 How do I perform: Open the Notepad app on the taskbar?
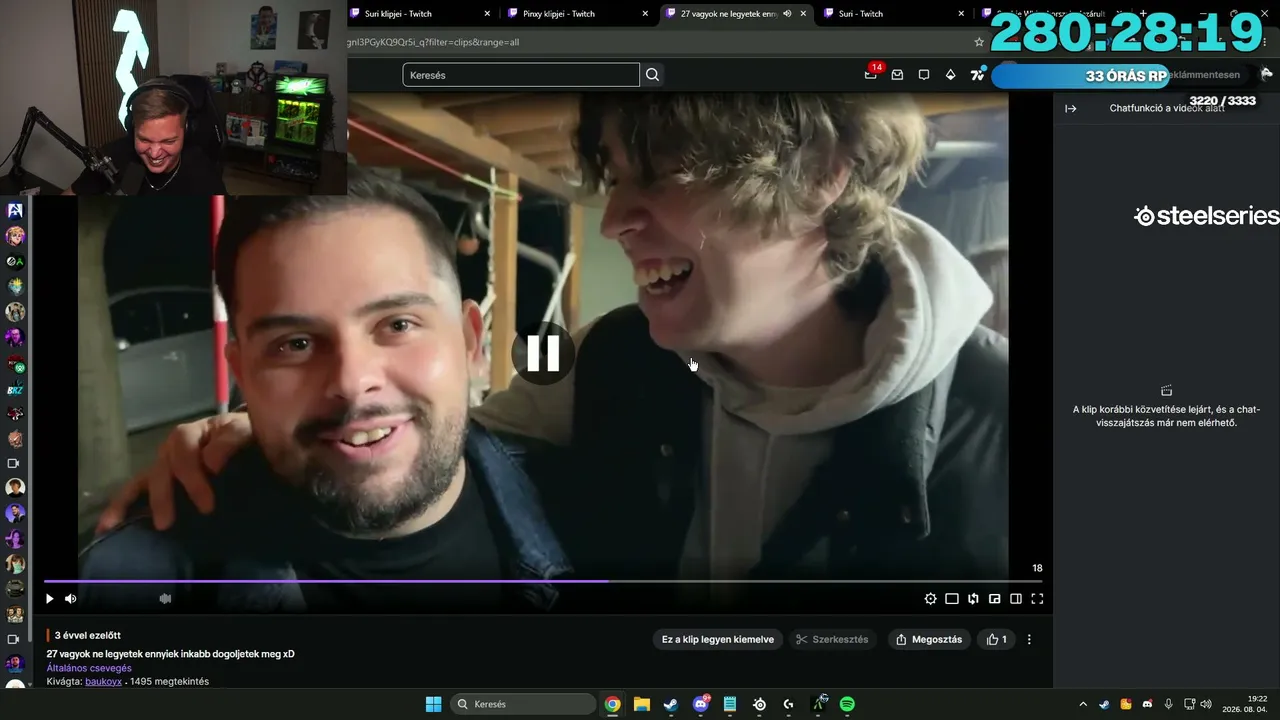tap(730, 704)
